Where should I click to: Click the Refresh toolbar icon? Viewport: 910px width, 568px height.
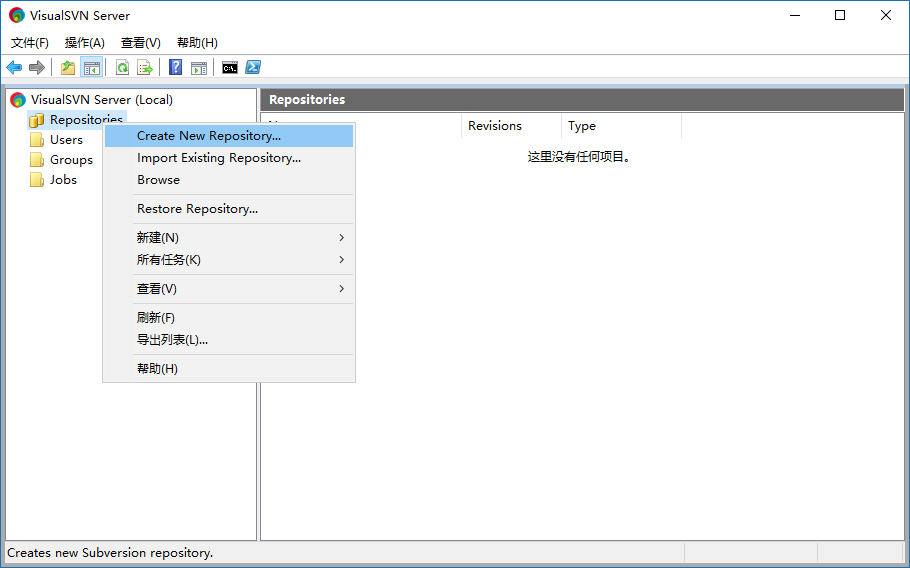[x=122, y=67]
